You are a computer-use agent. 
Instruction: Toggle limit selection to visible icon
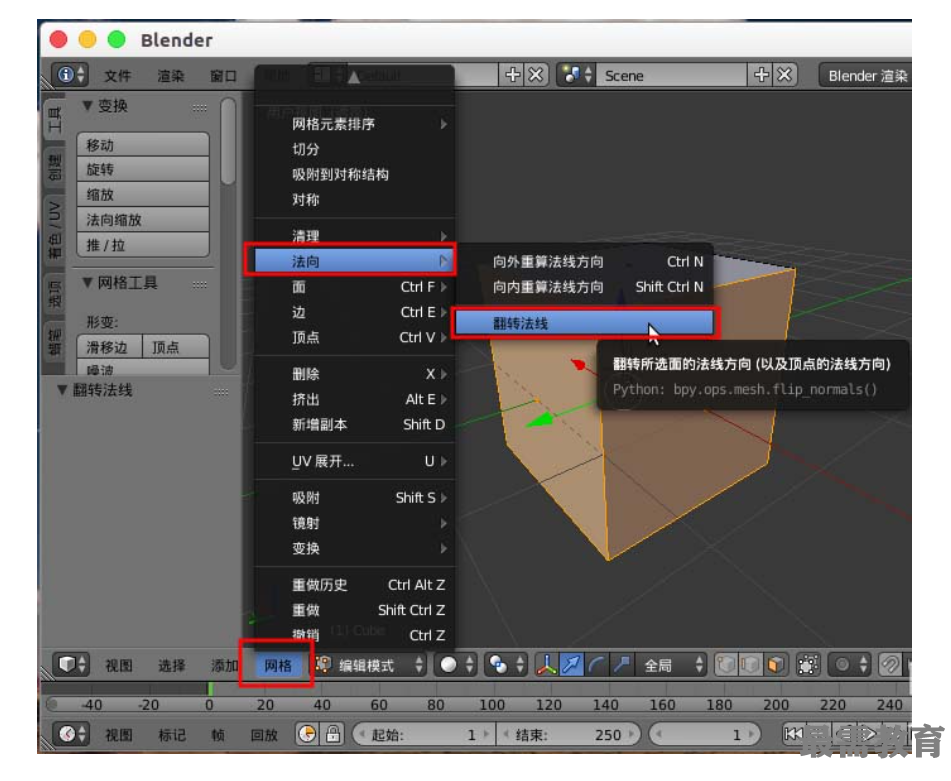[x=808, y=665]
